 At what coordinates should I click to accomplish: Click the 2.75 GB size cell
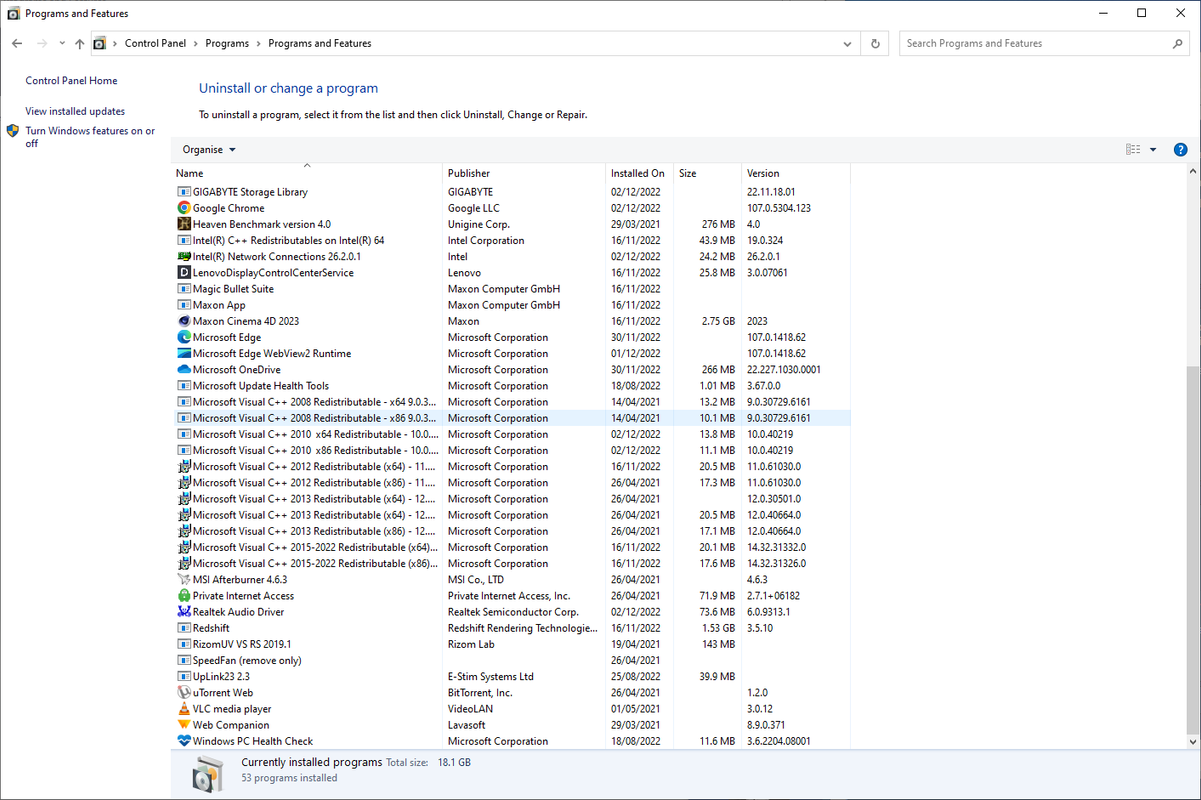point(718,321)
